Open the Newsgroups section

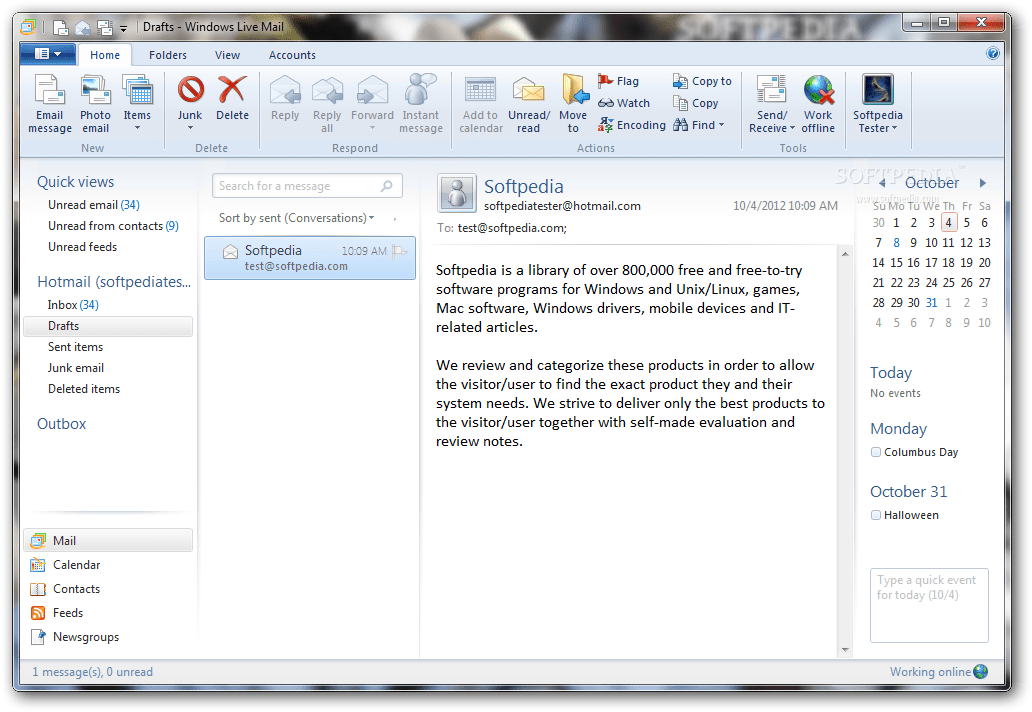74,637
